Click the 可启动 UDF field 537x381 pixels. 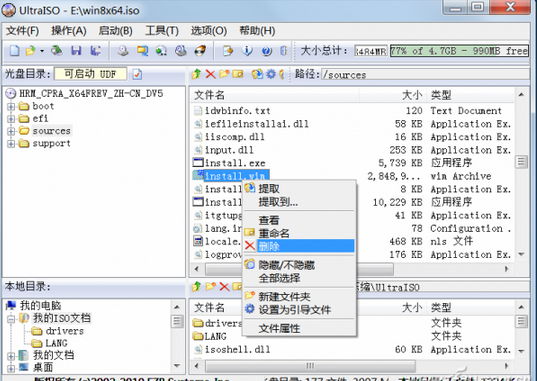(x=90, y=74)
